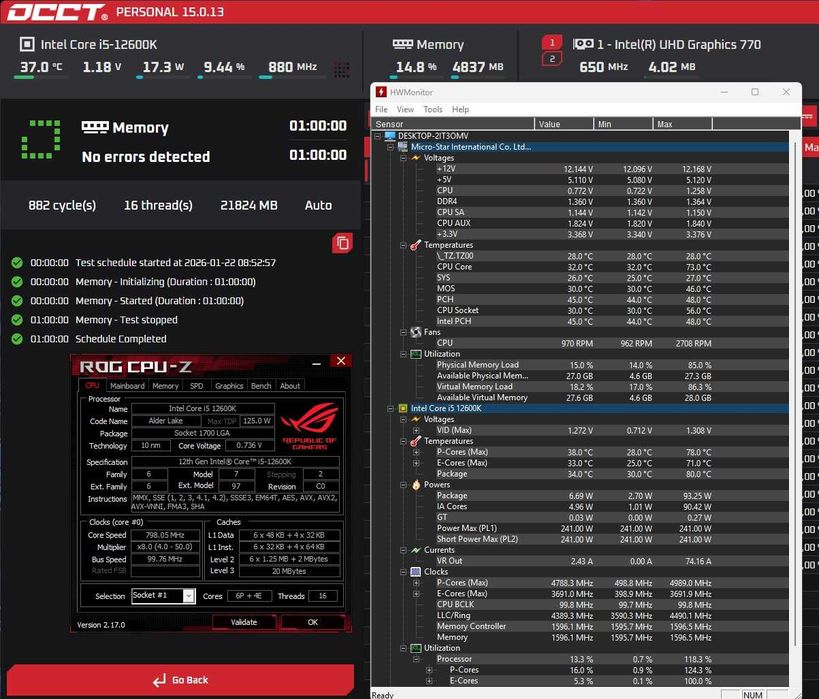The width and height of the screenshot is (819, 699).
Task: Open the View menu in HWMonitor
Action: (x=405, y=109)
